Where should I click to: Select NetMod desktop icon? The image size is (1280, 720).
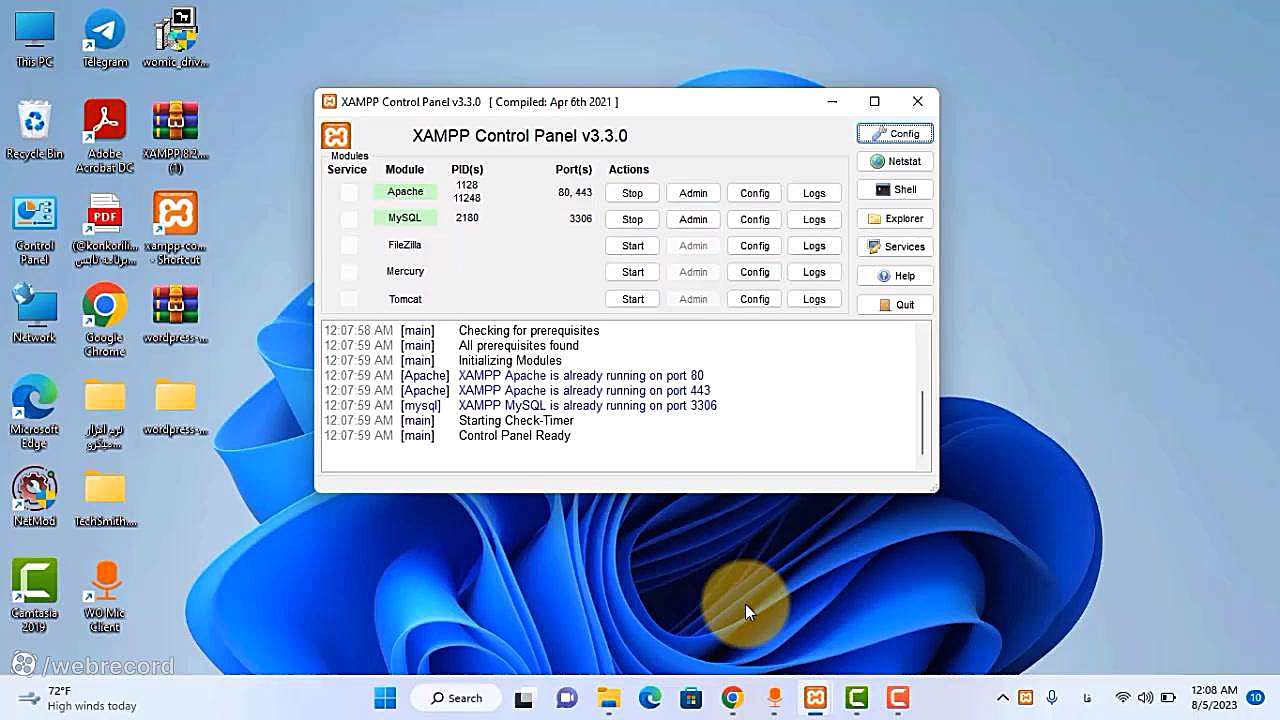pyautogui.click(x=34, y=498)
